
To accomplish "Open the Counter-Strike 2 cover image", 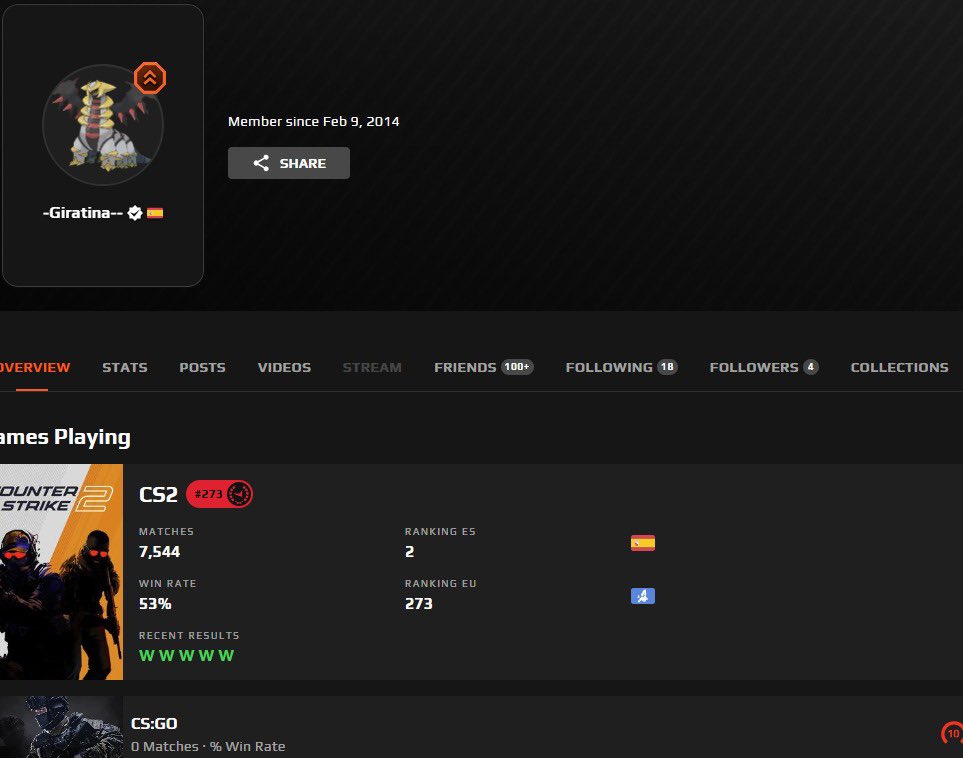I will coord(61,572).
